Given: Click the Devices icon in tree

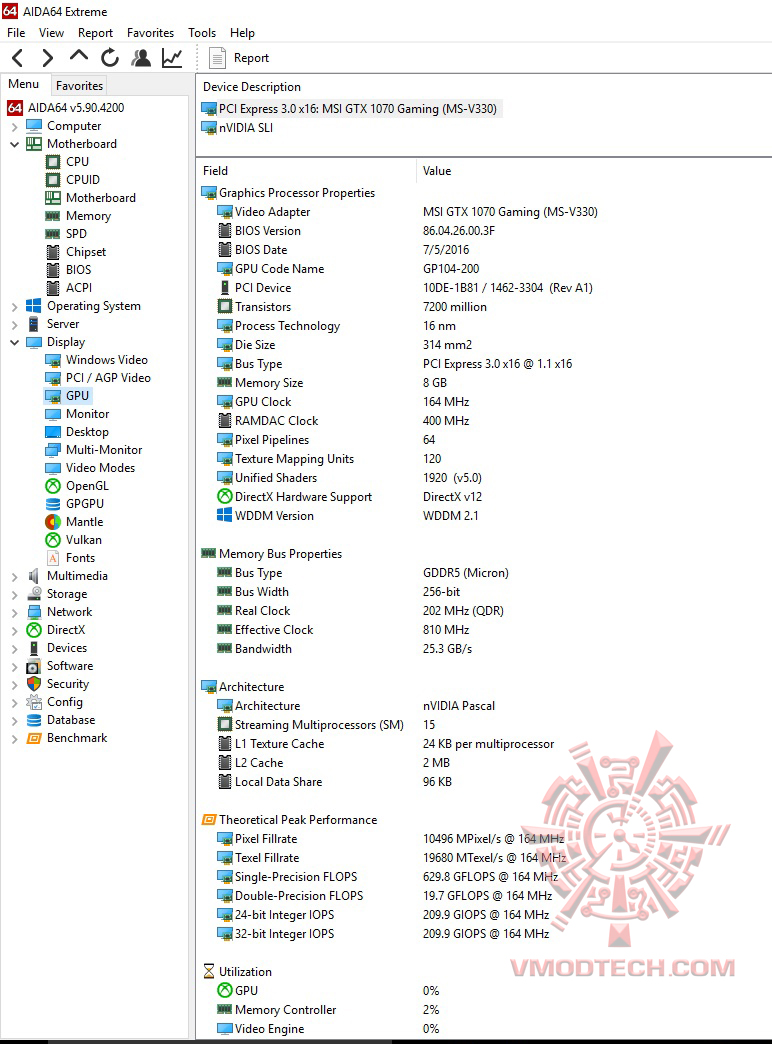Looking at the screenshot, I should click(x=34, y=648).
